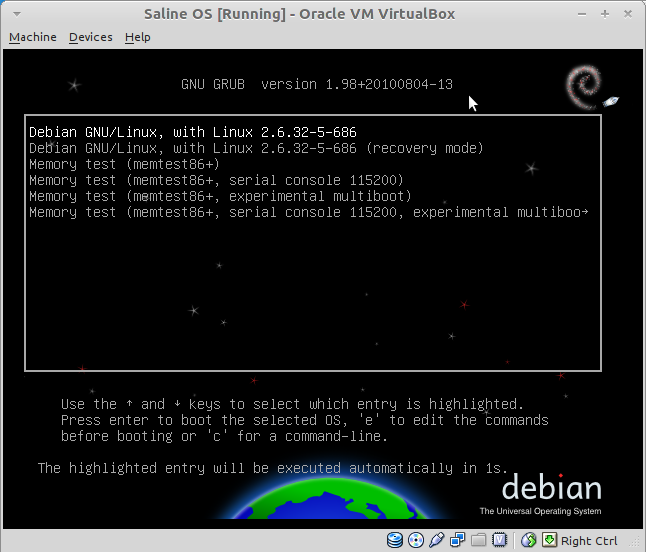
Task: Maximize the VirtualBox window with plus button
Action: point(605,14)
